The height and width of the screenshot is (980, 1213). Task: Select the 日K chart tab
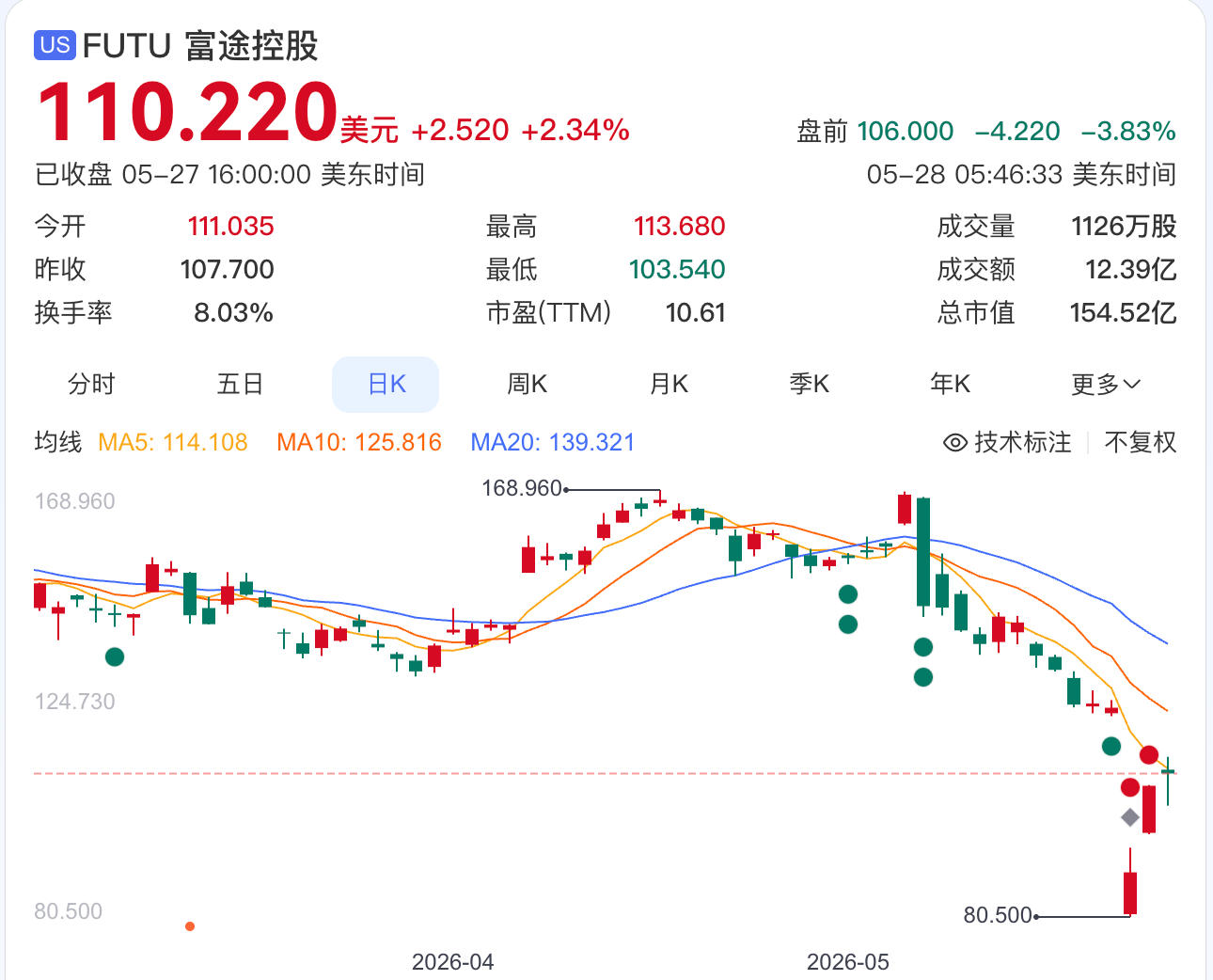tap(386, 384)
